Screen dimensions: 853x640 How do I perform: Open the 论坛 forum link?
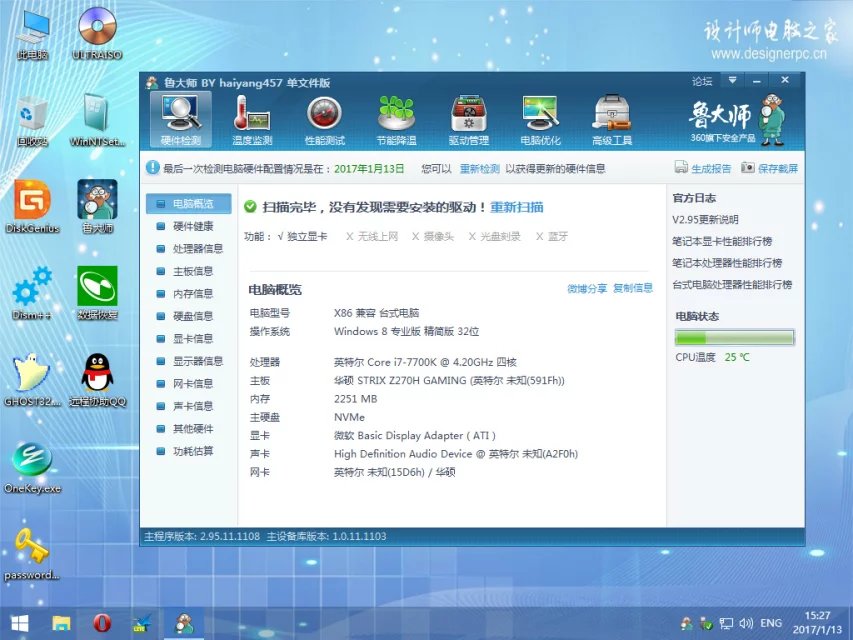click(x=702, y=81)
